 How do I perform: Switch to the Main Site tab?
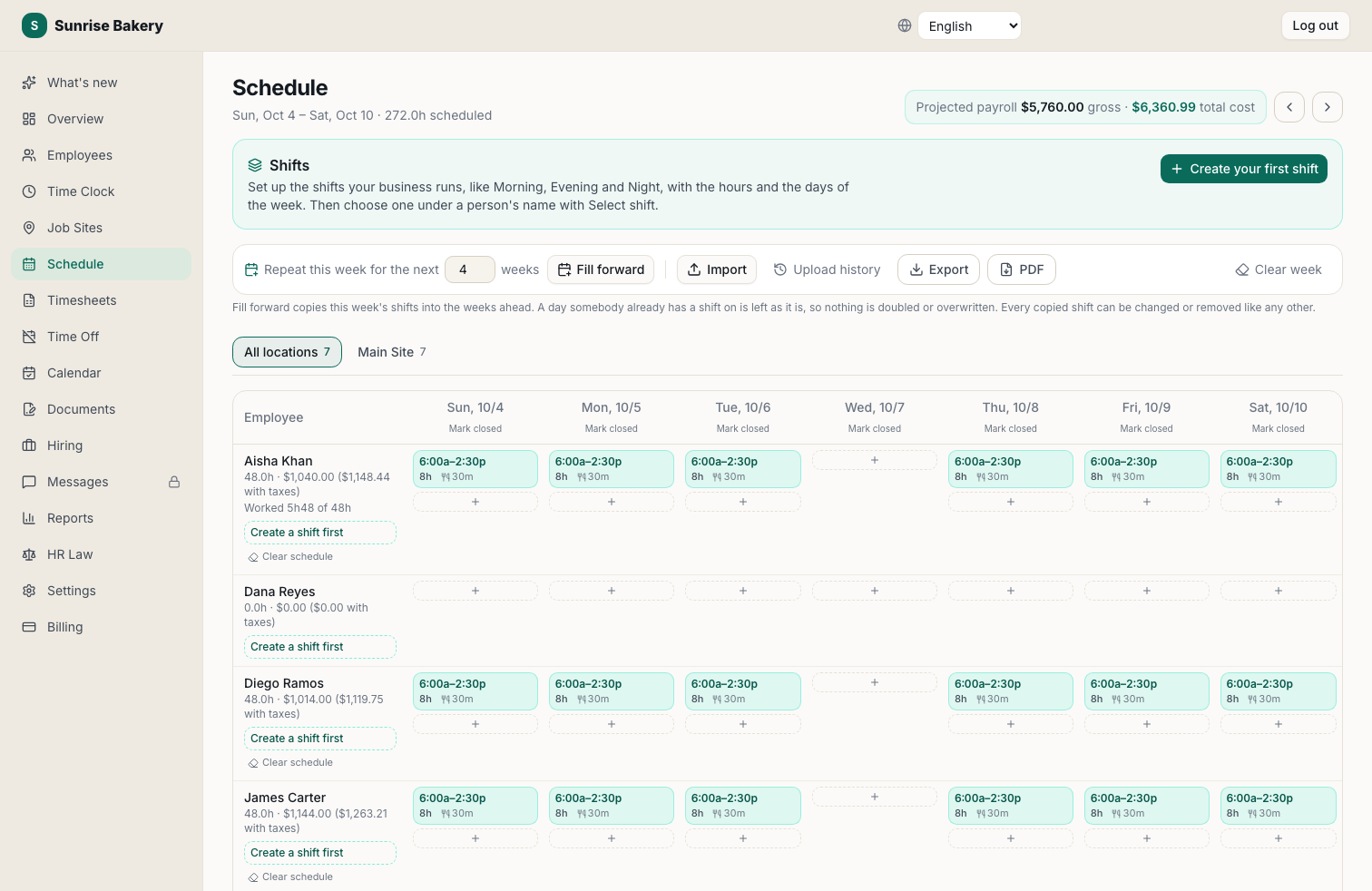pos(392,352)
